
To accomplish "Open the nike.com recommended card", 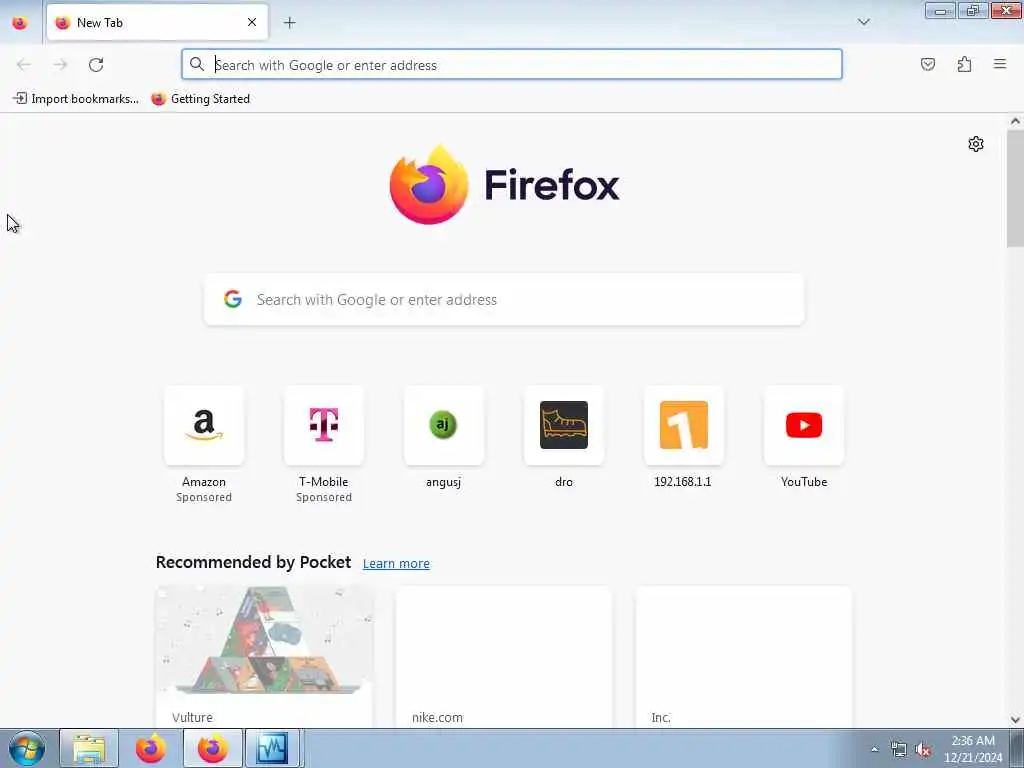I will click(x=504, y=656).
